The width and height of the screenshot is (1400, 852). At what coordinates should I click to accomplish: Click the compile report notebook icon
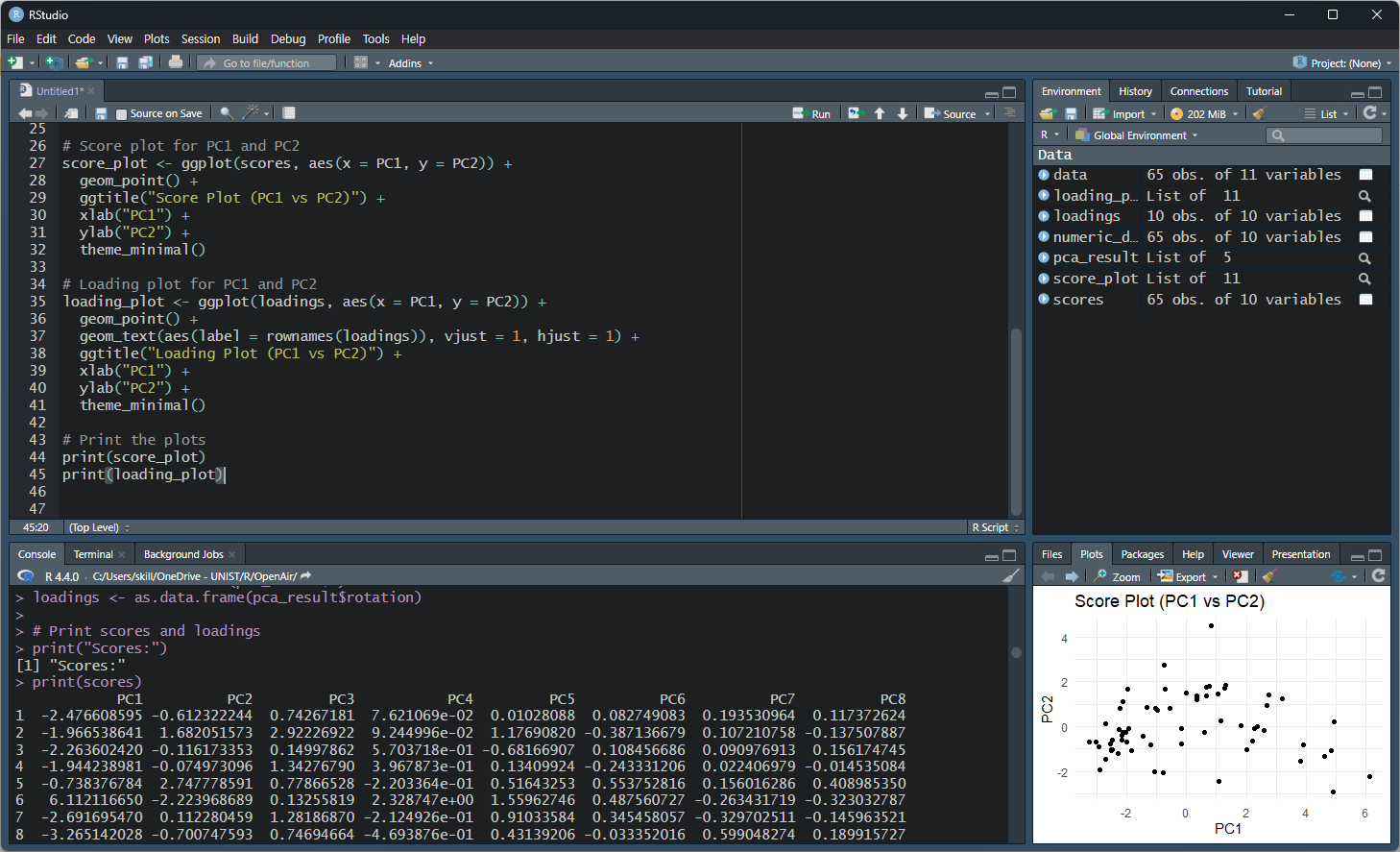coord(289,113)
